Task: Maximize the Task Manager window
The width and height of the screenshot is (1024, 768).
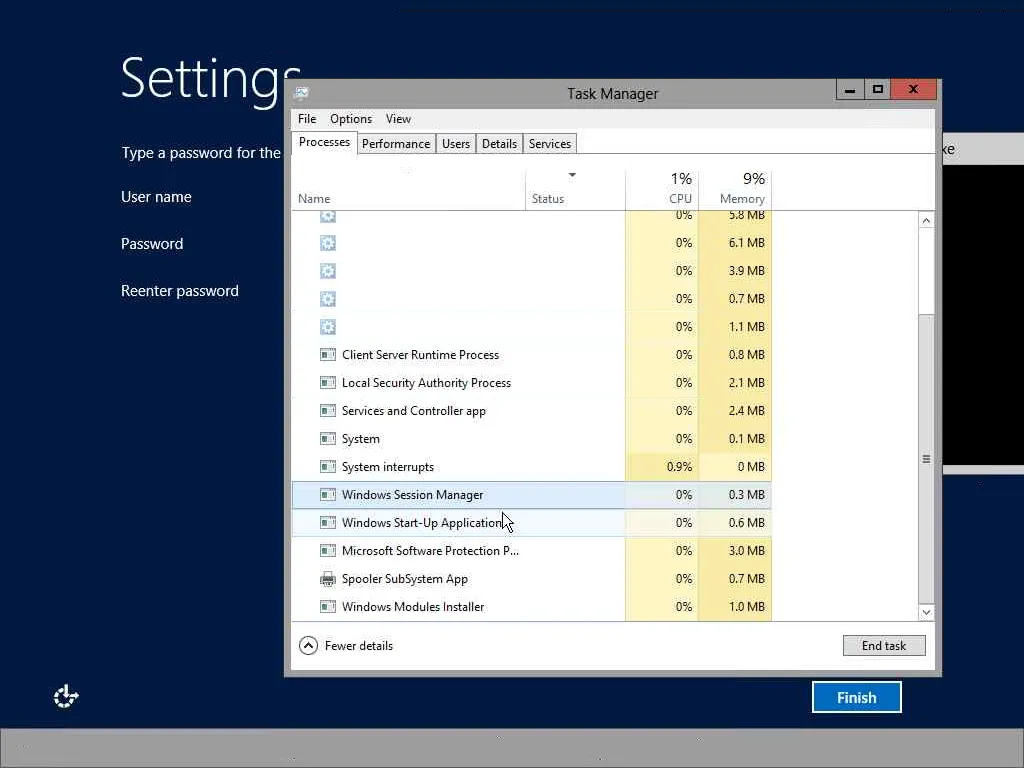Action: click(x=878, y=90)
